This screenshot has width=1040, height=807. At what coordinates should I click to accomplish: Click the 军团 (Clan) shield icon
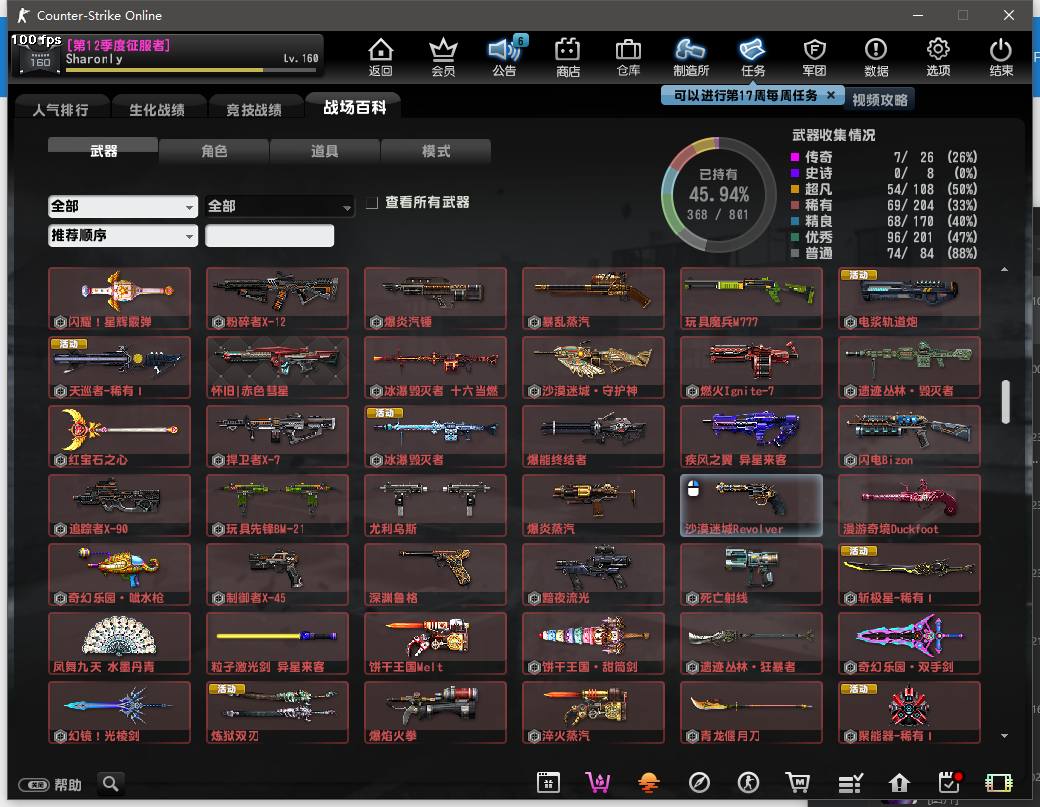click(x=815, y=56)
